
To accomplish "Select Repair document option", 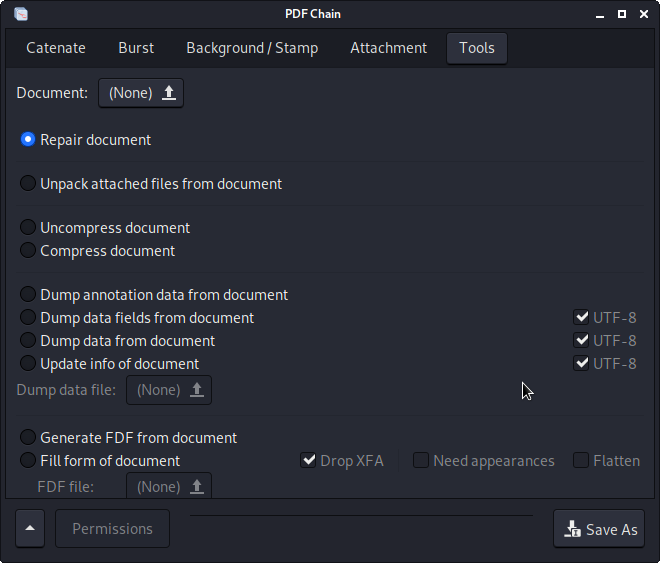I will [x=86, y=140].
